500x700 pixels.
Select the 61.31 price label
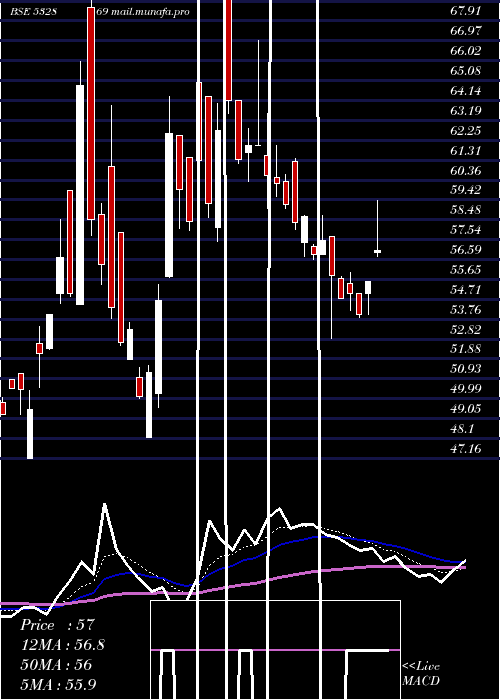[466, 151]
